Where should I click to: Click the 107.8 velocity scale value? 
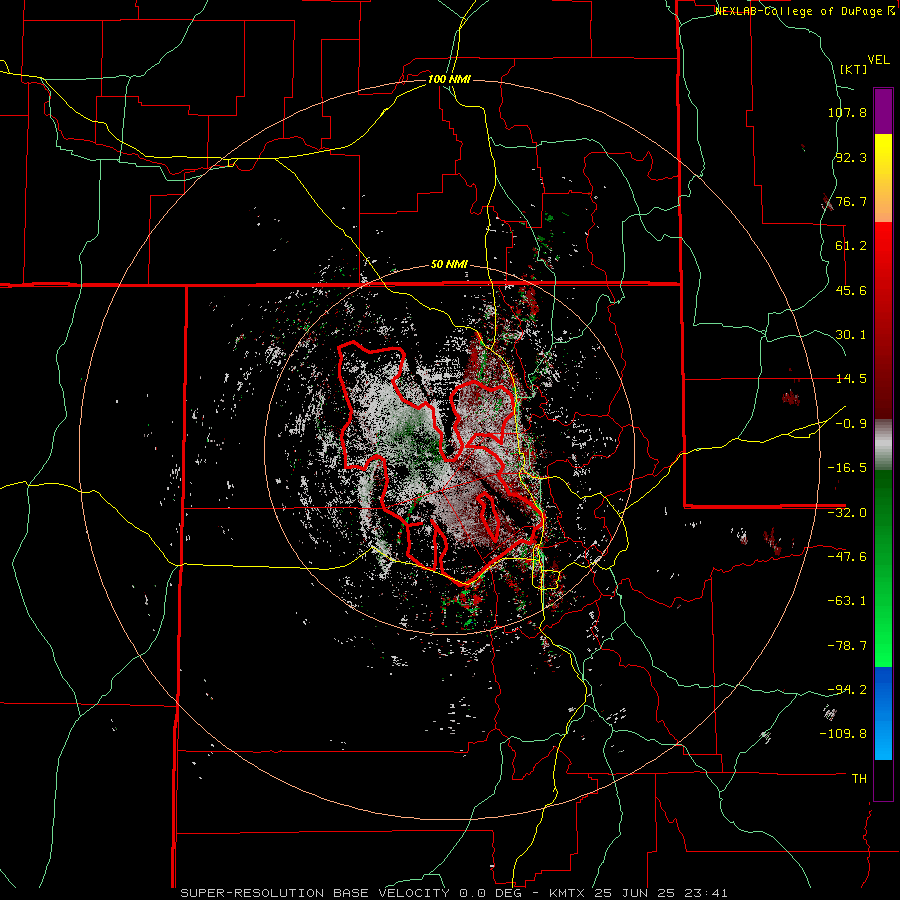coord(847,112)
